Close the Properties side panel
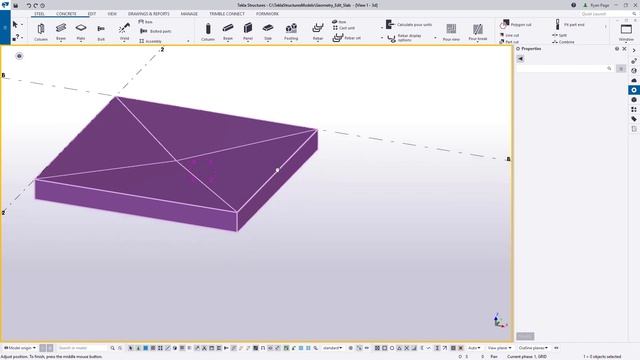 (x=624, y=49)
